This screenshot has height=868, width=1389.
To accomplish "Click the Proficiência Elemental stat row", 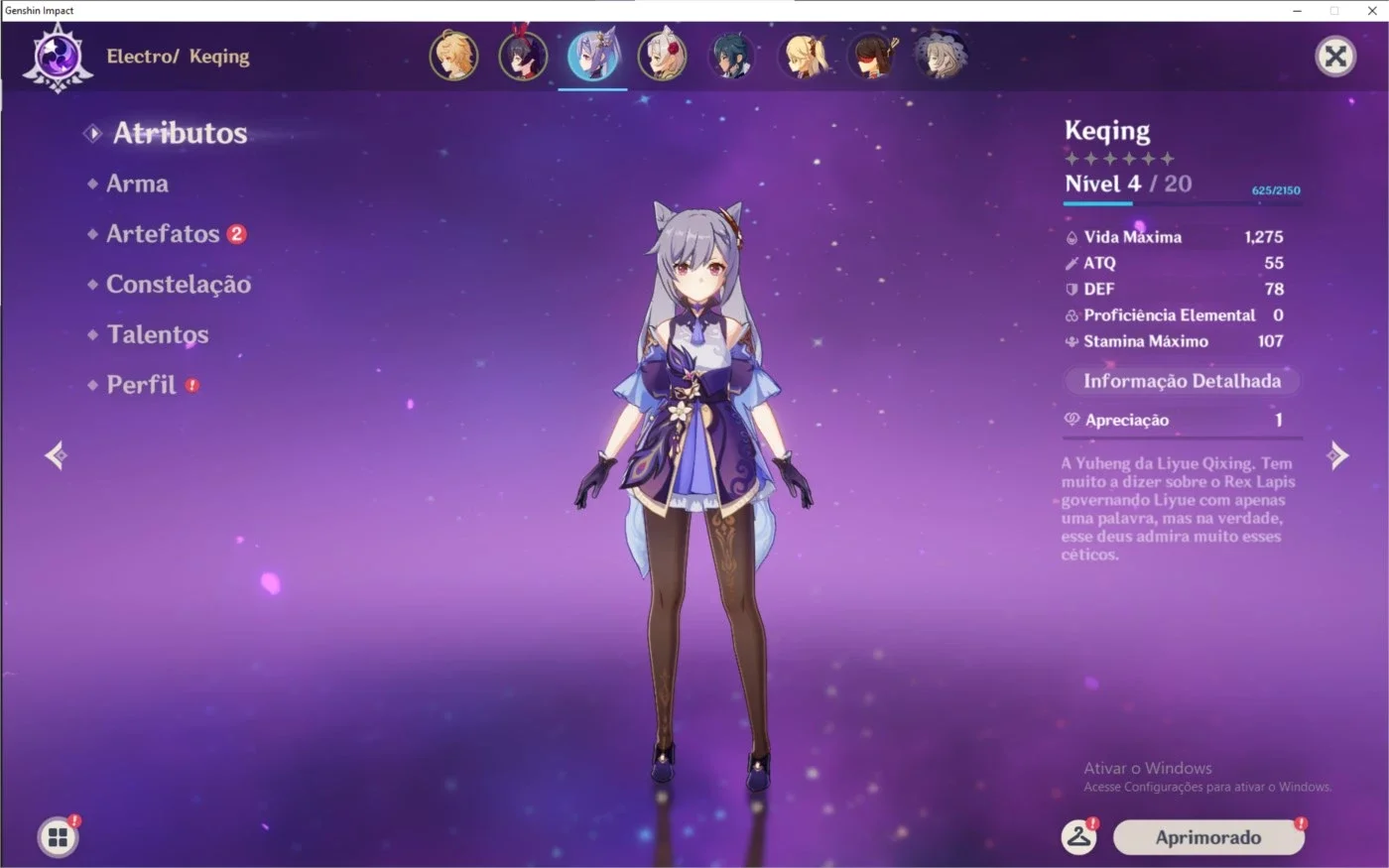I will tap(1174, 314).
